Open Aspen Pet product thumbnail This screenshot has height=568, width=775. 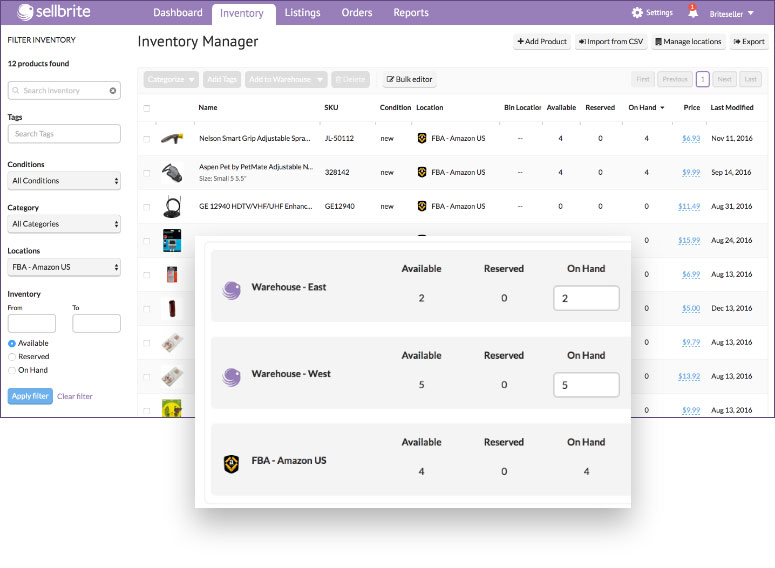pos(172,173)
